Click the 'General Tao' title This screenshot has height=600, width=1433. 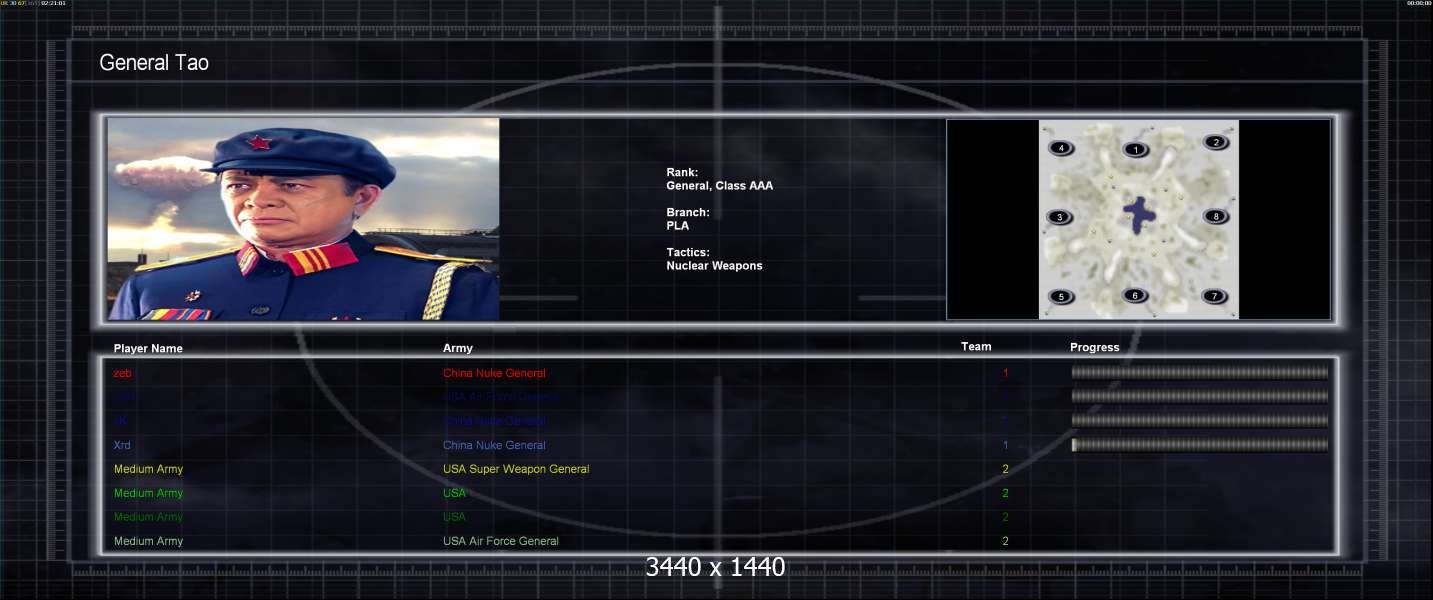pyautogui.click(x=154, y=63)
